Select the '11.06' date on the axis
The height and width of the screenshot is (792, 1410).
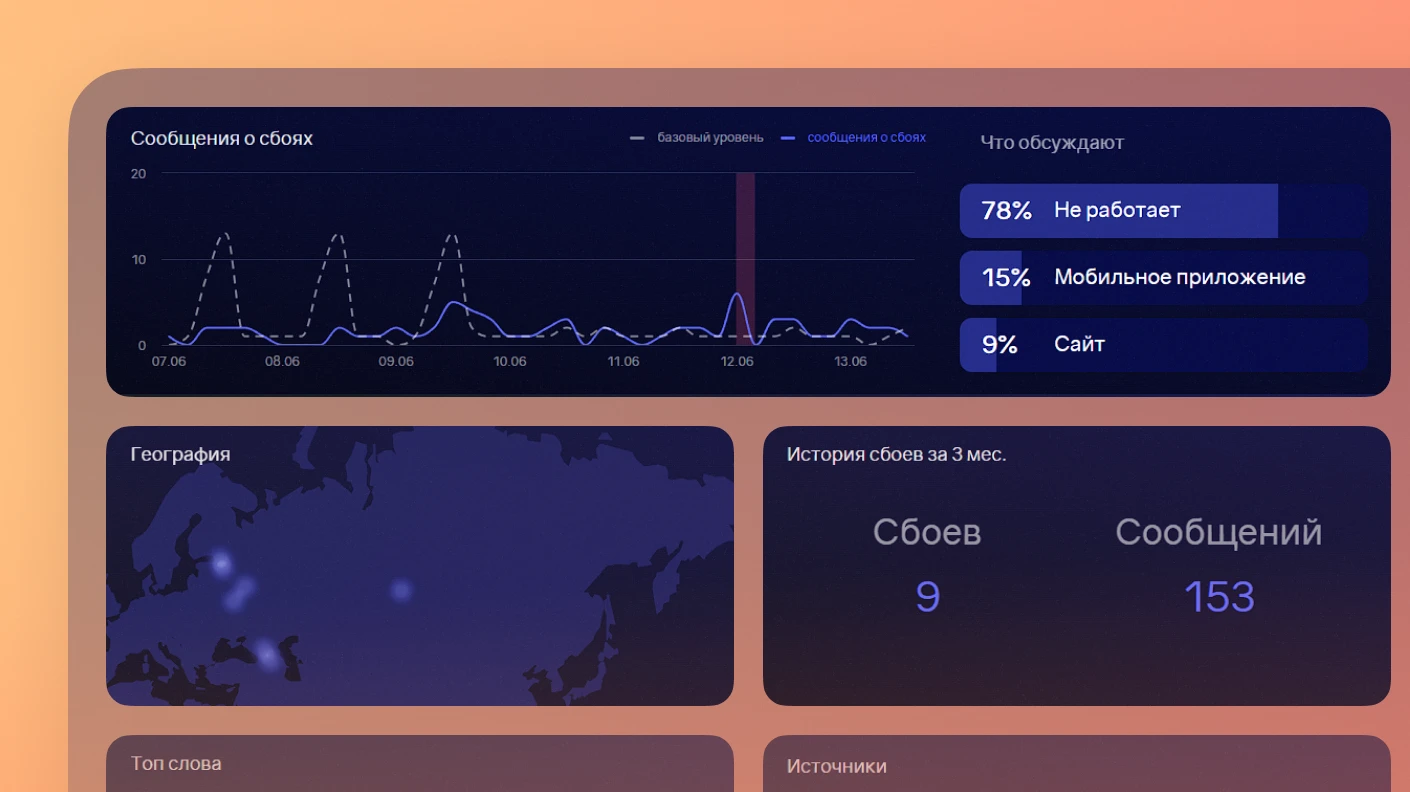coord(623,361)
